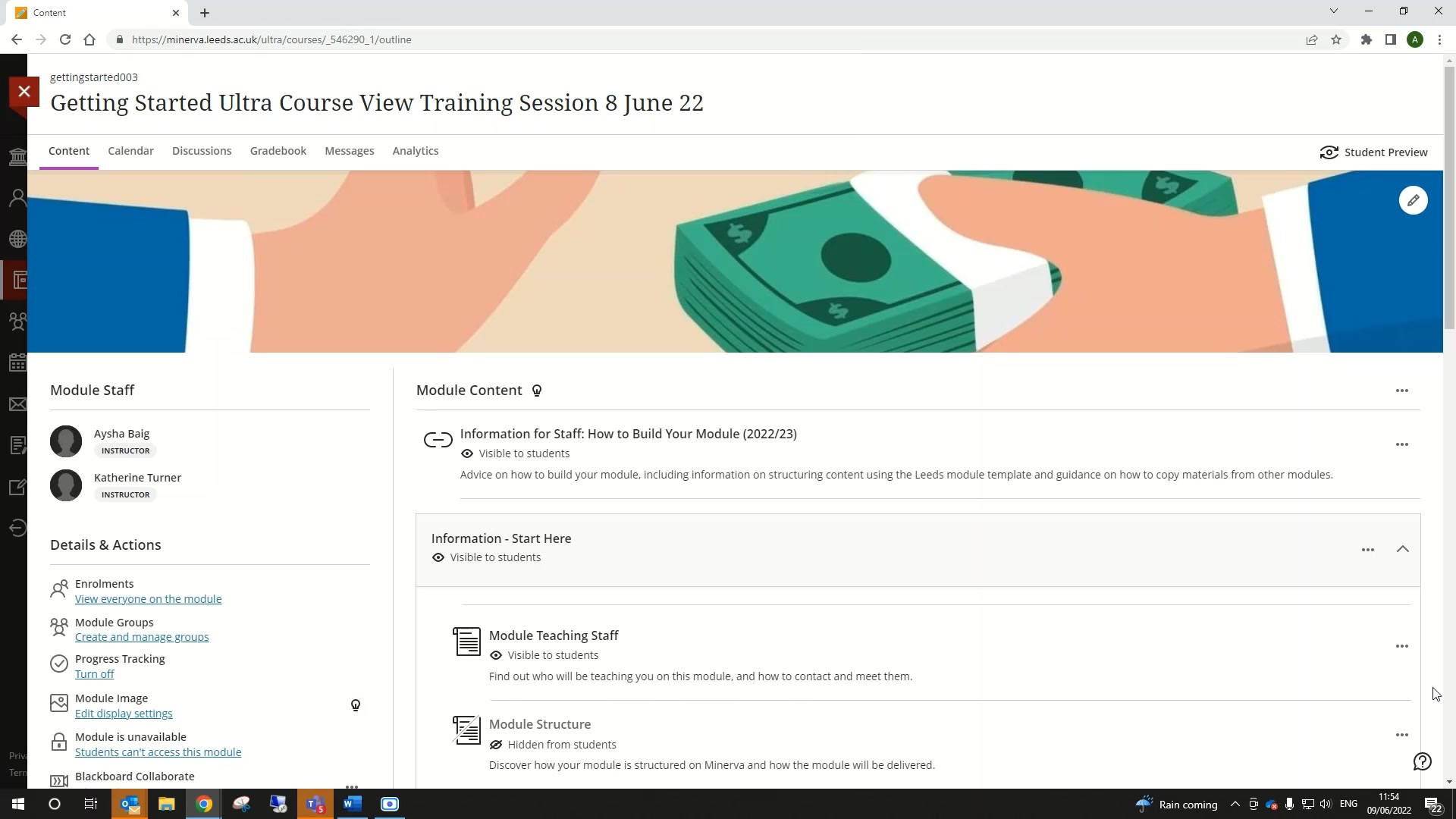
Task: Click View everyone on the module link
Action: click(148, 598)
